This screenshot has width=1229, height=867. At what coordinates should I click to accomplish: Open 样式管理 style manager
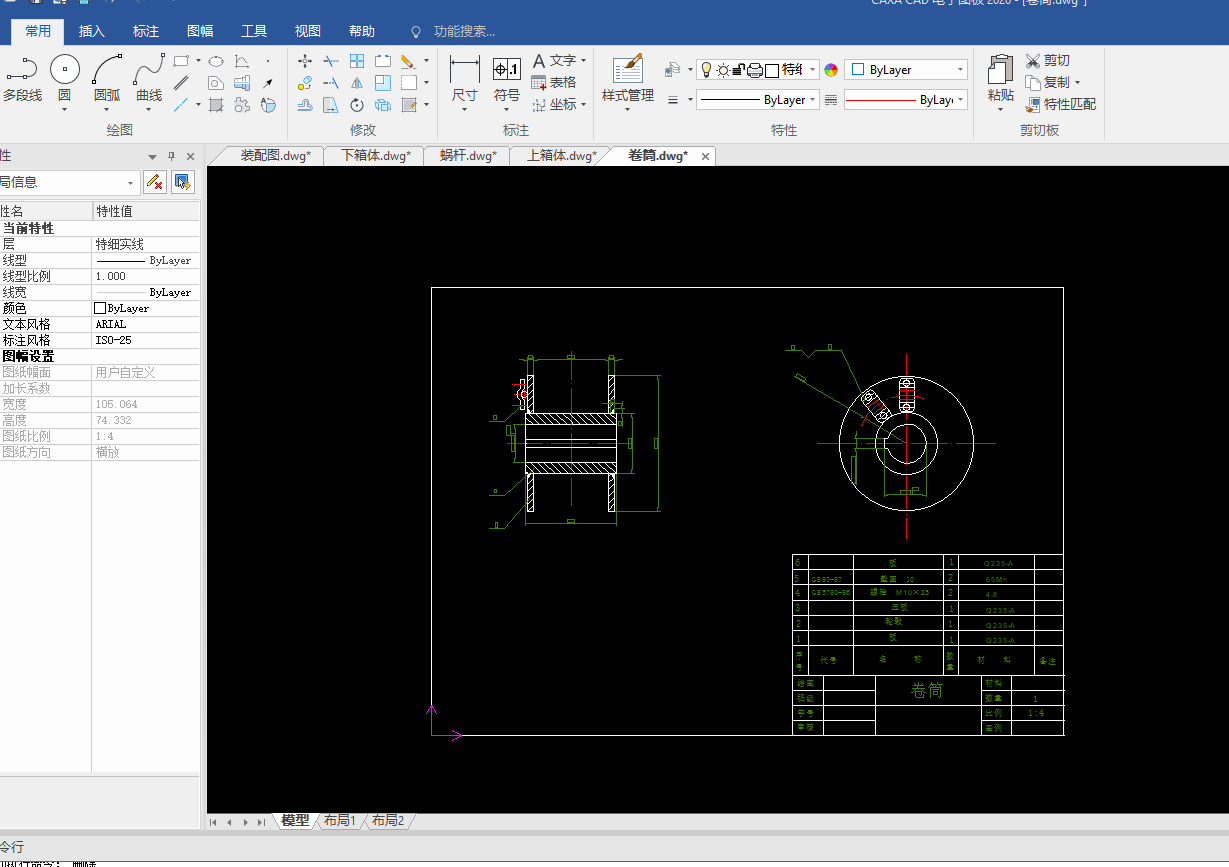628,78
